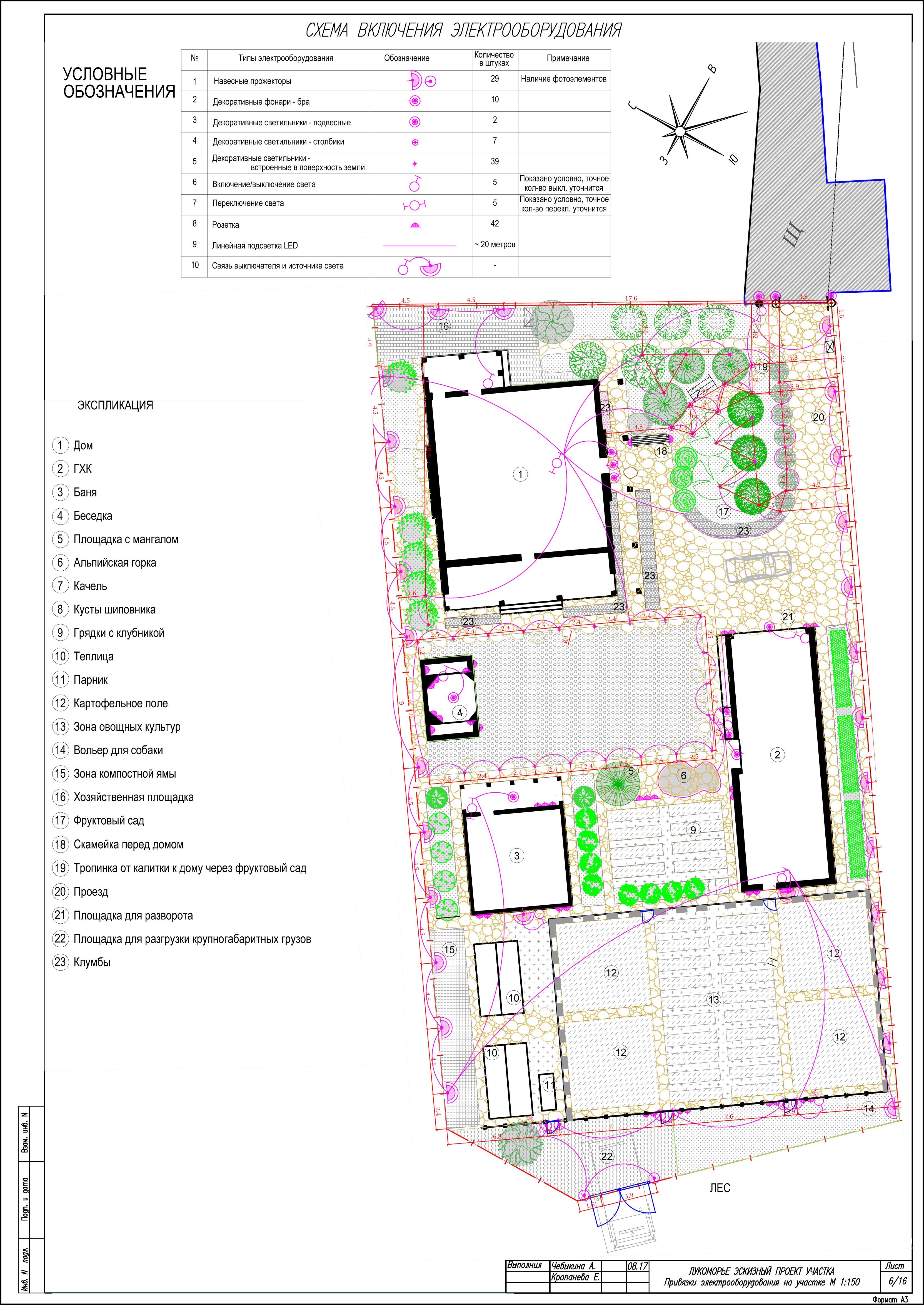The width and height of the screenshot is (924, 1308).
Task: Click the socket symbol in legend row 8
Action: pyautogui.click(x=415, y=225)
